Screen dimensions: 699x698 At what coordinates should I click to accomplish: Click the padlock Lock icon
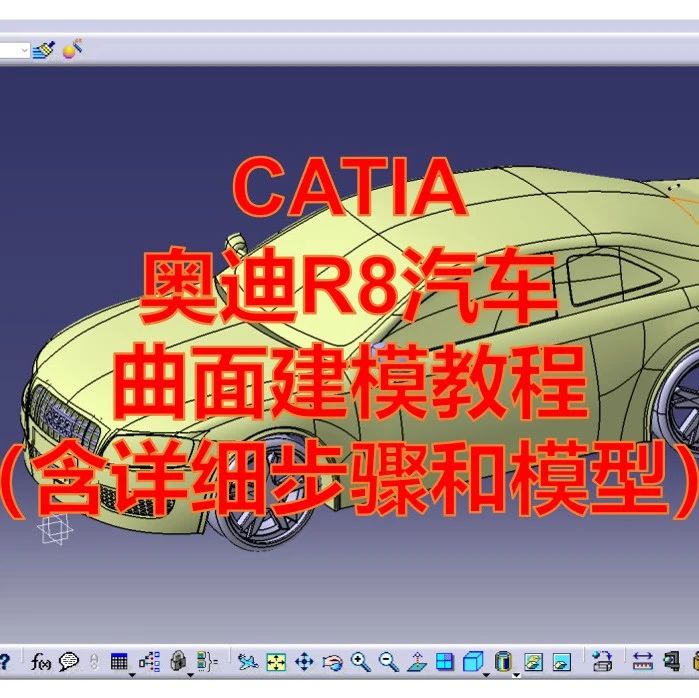pos(178,661)
